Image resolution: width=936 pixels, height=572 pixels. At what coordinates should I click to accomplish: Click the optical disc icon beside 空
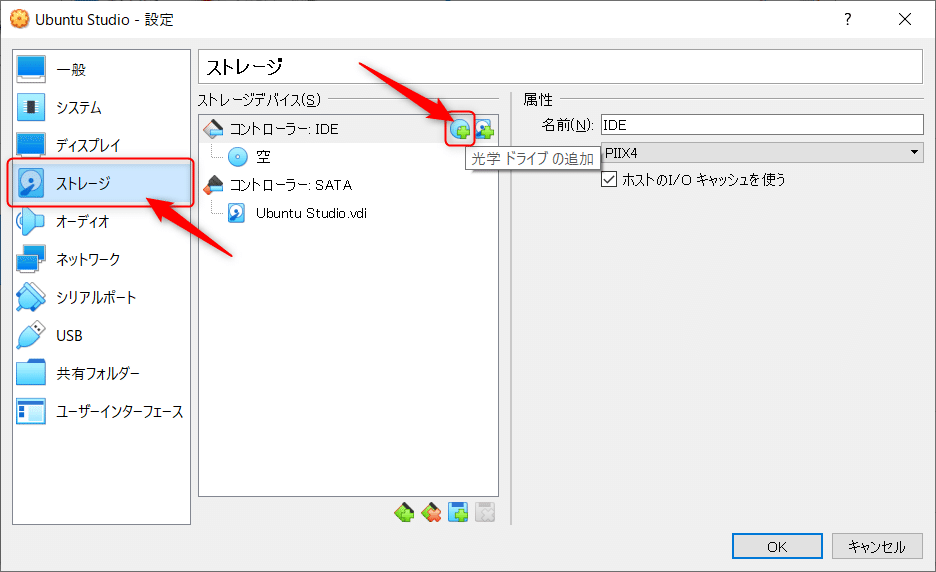click(x=238, y=157)
